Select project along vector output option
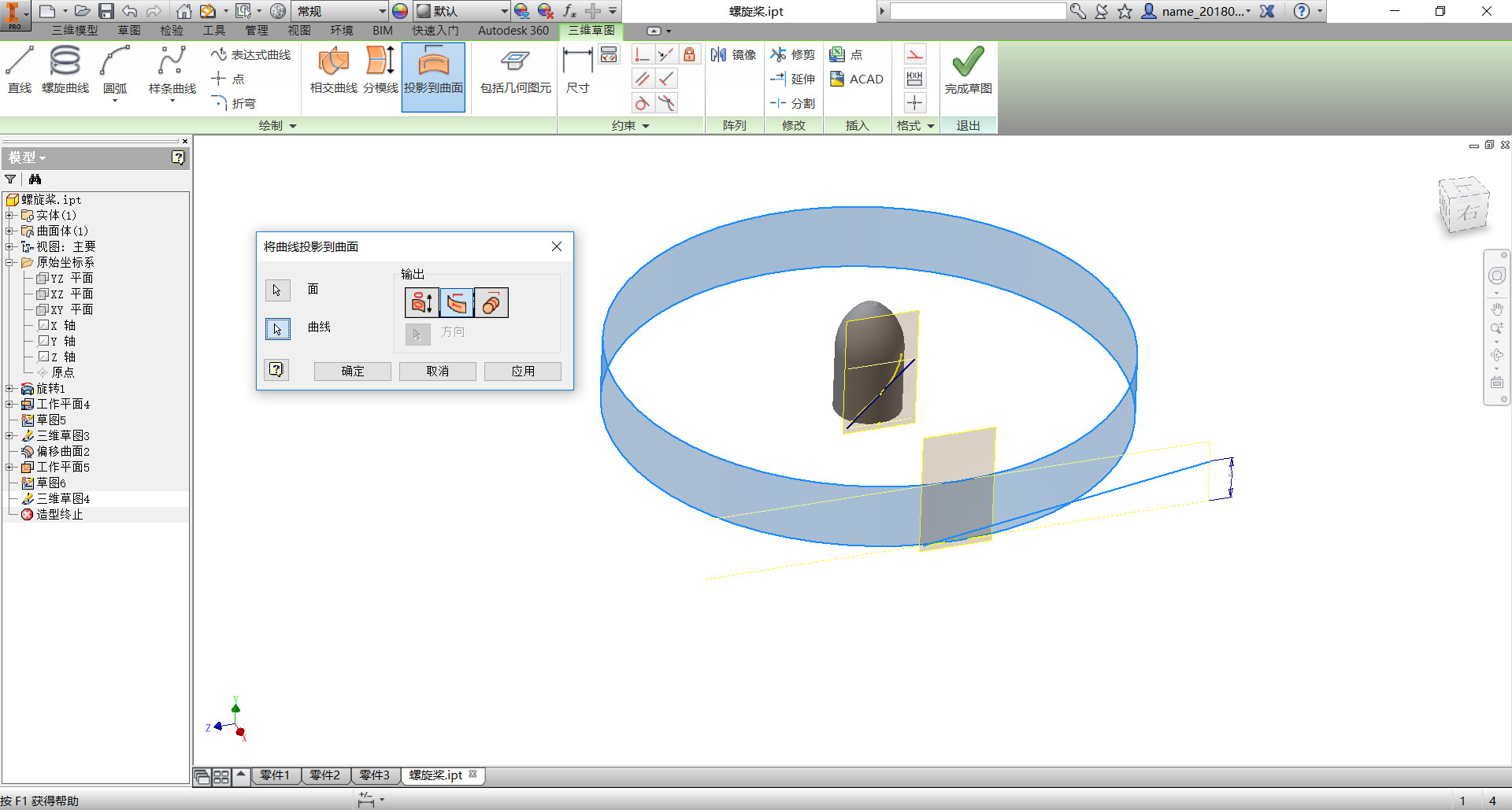The width and height of the screenshot is (1512, 810). [422, 303]
